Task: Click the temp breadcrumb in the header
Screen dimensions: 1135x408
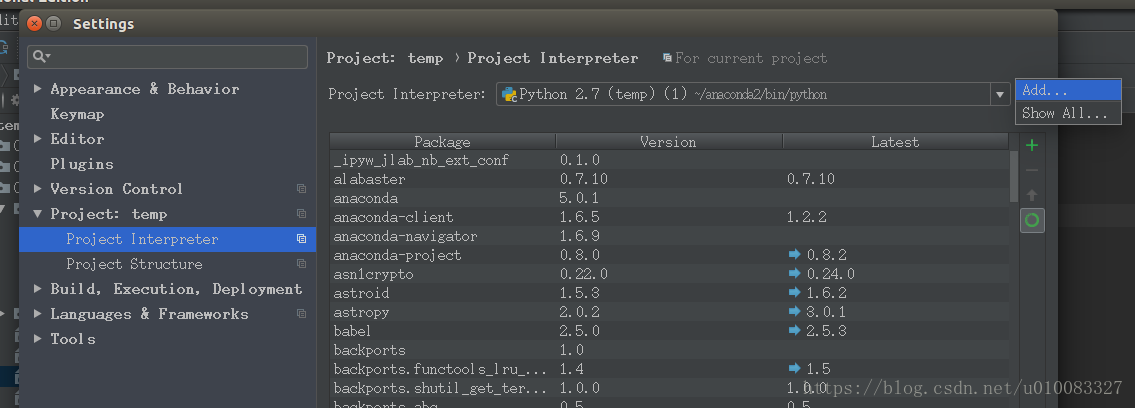Action: coord(426,58)
